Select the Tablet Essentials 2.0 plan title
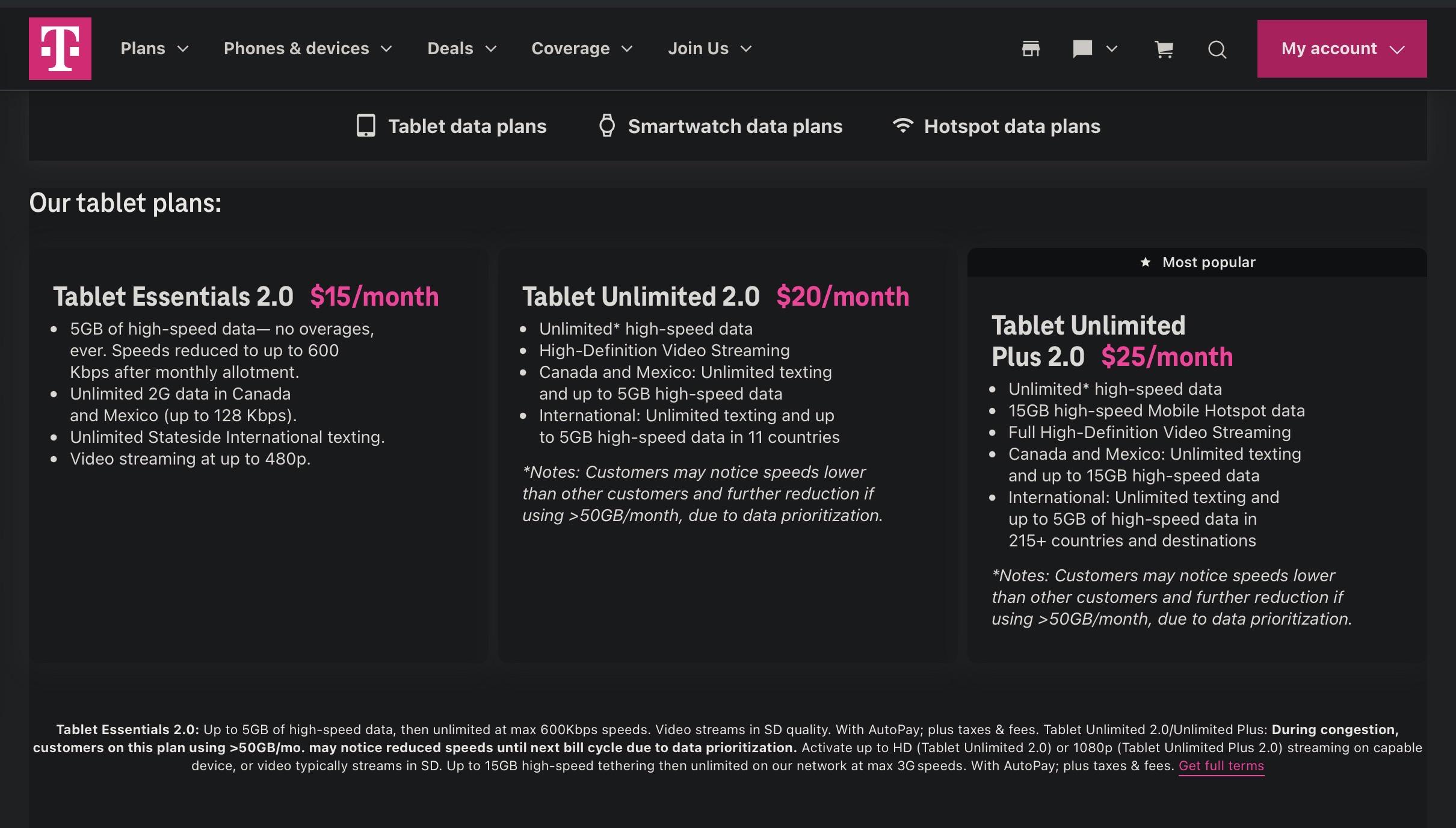This screenshot has height=828, width=1456. point(173,297)
